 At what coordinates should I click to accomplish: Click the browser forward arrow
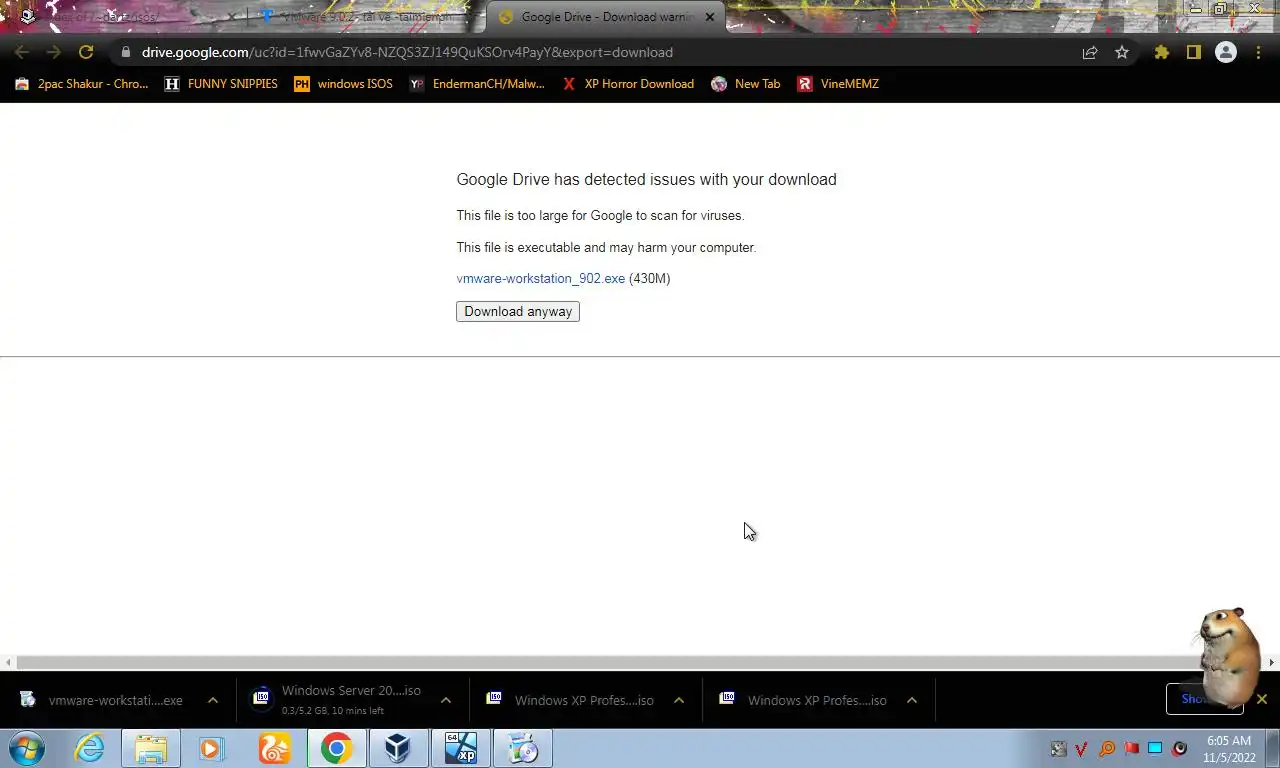click(54, 52)
